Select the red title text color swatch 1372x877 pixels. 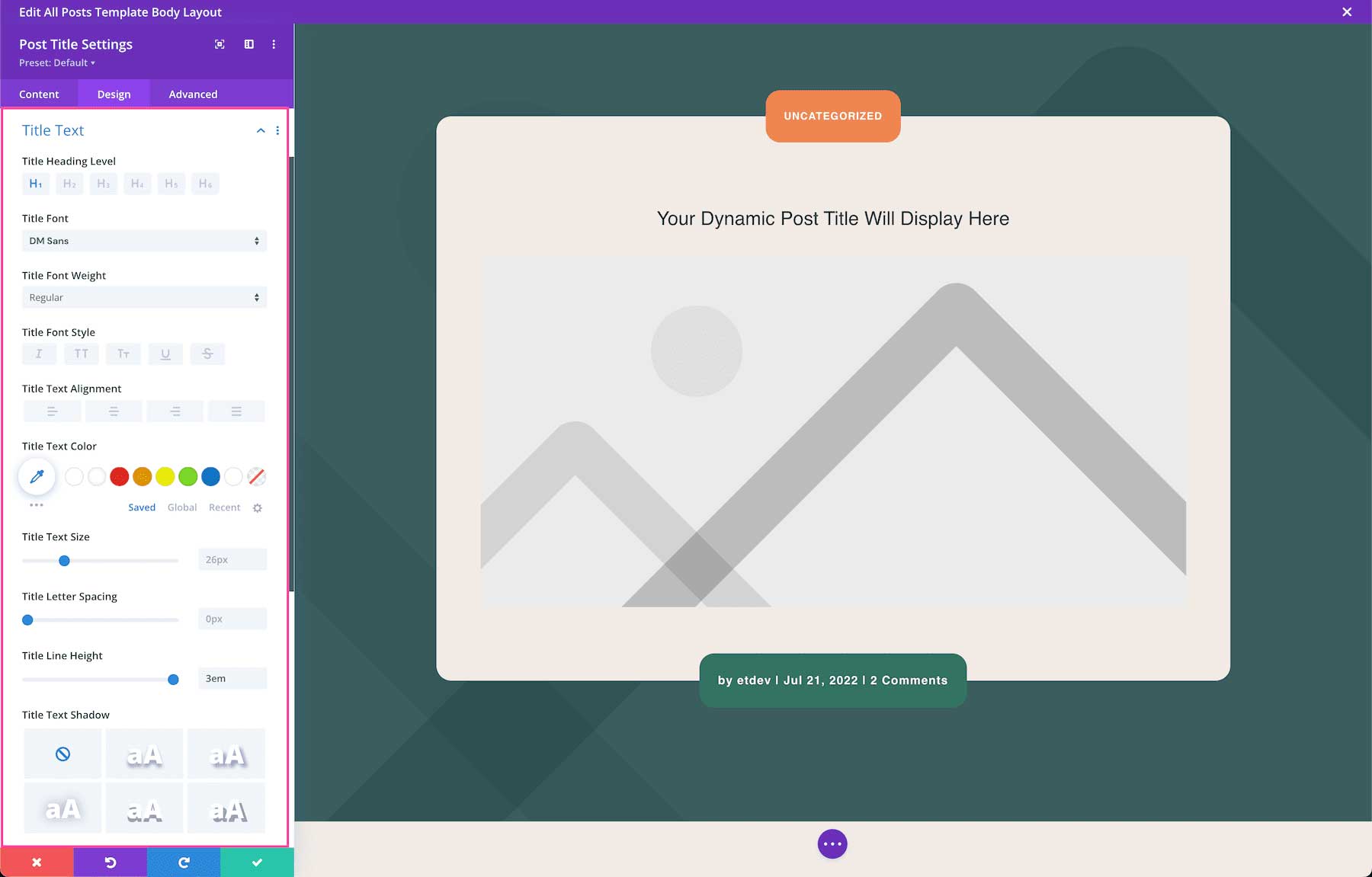click(119, 476)
